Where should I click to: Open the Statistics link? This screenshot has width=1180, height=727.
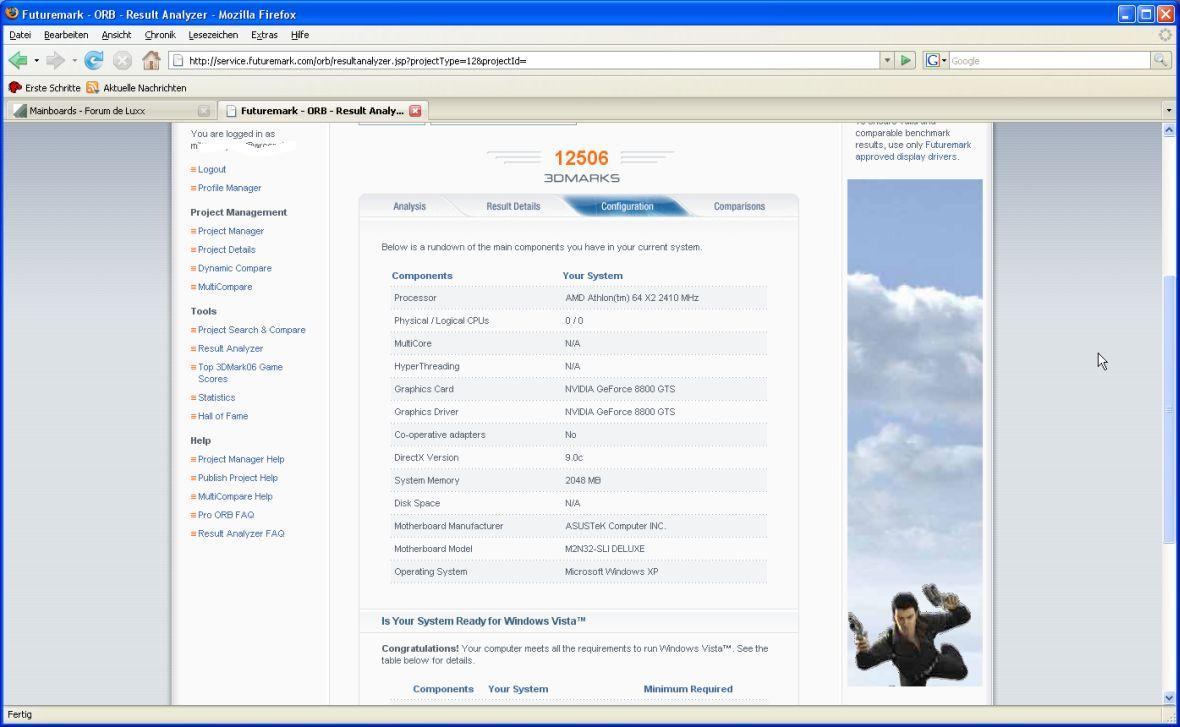tap(216, 397)
